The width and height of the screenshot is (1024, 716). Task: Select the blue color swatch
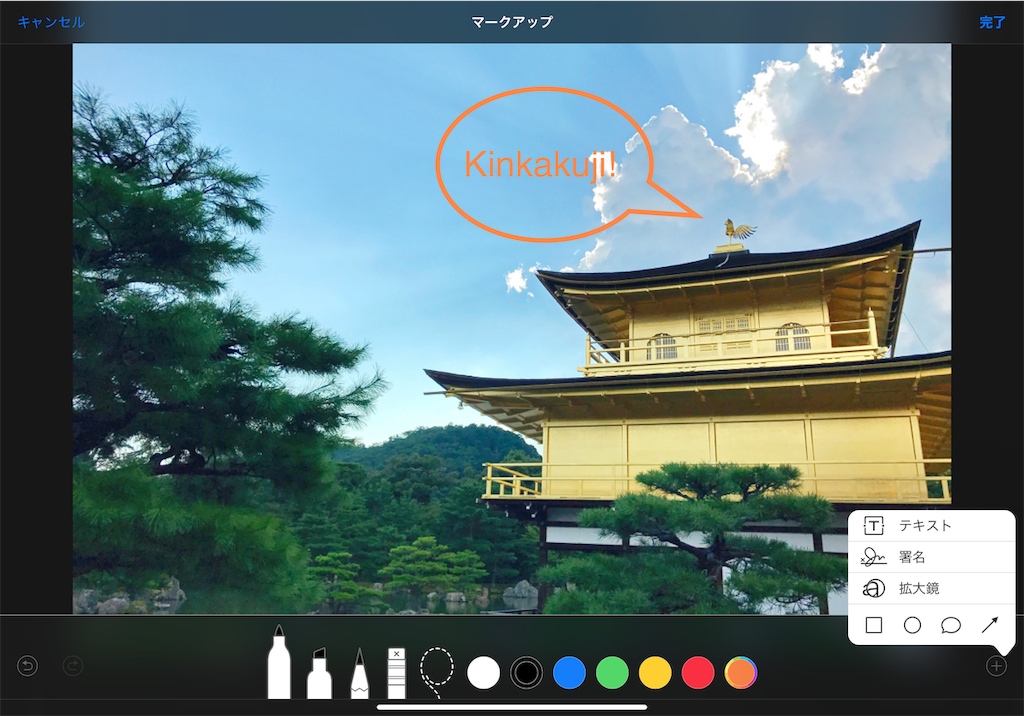point(569,673)
